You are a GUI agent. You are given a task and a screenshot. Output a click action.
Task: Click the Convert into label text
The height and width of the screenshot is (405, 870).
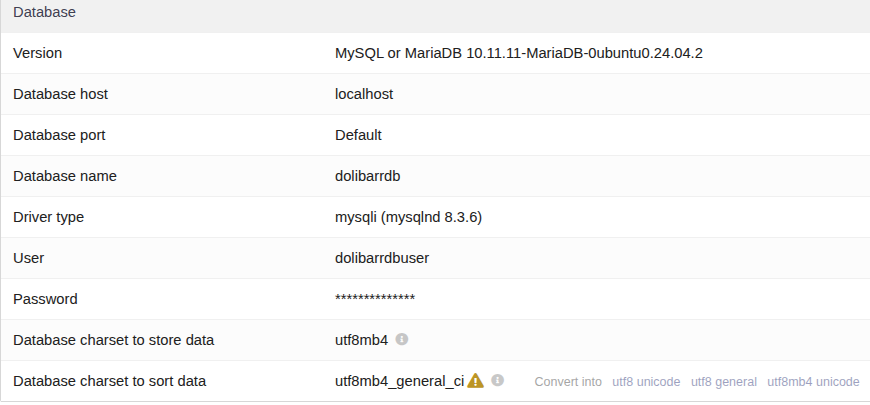[x=568, y=382]
